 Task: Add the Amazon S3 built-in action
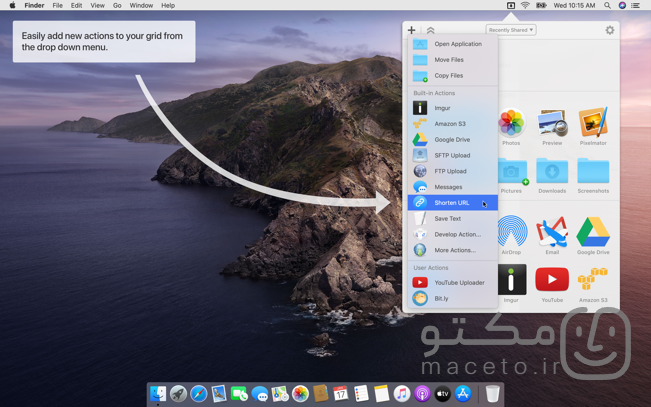(x=453, y=123)
